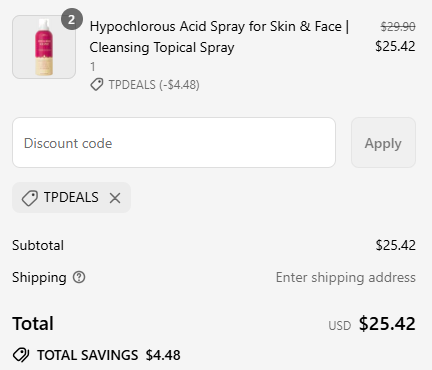Click the strikethrough $29.90 original price
432x370 pixels.
click(x=398, y=27)
